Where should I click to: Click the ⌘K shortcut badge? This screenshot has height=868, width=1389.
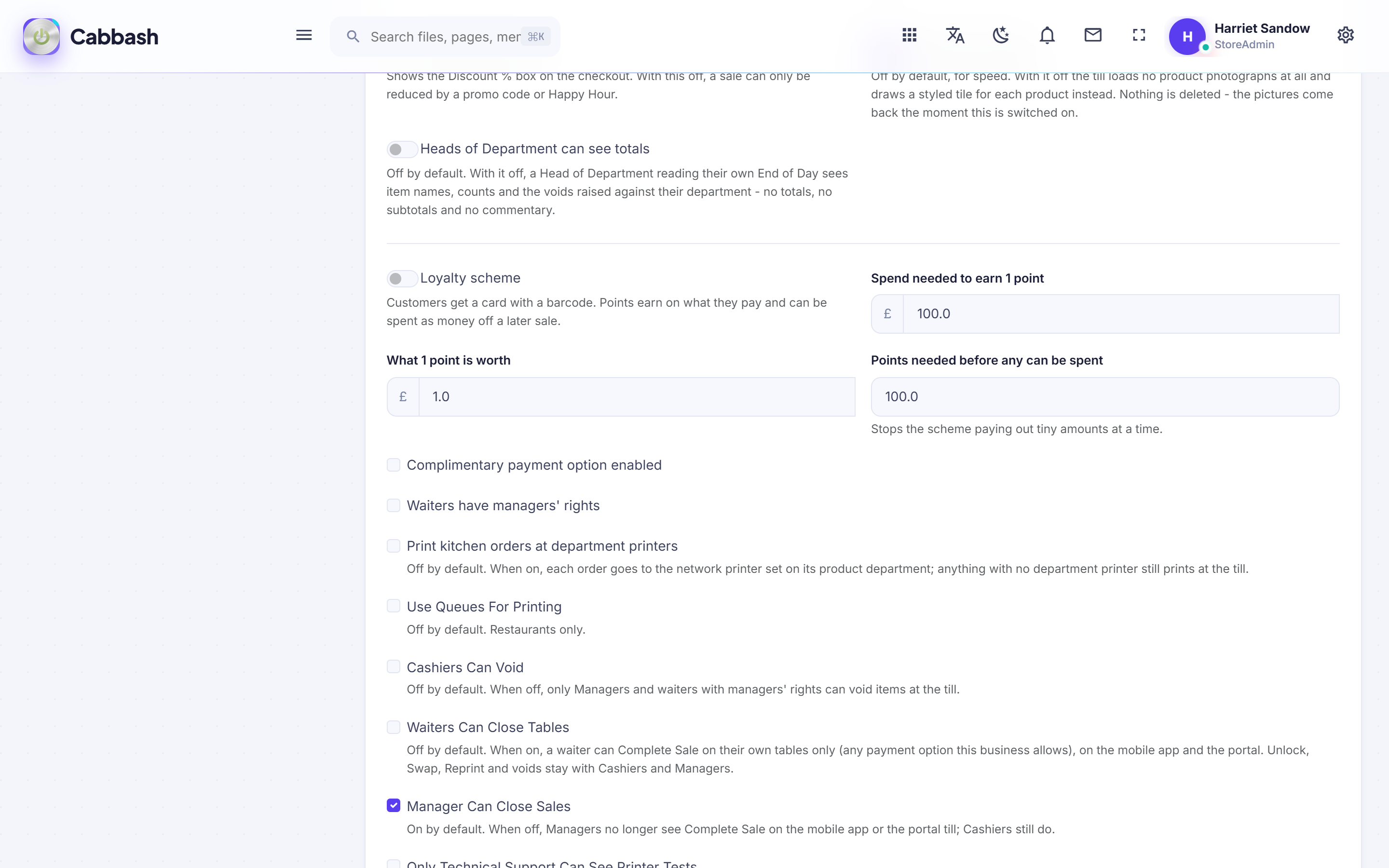tap(535, 37)
